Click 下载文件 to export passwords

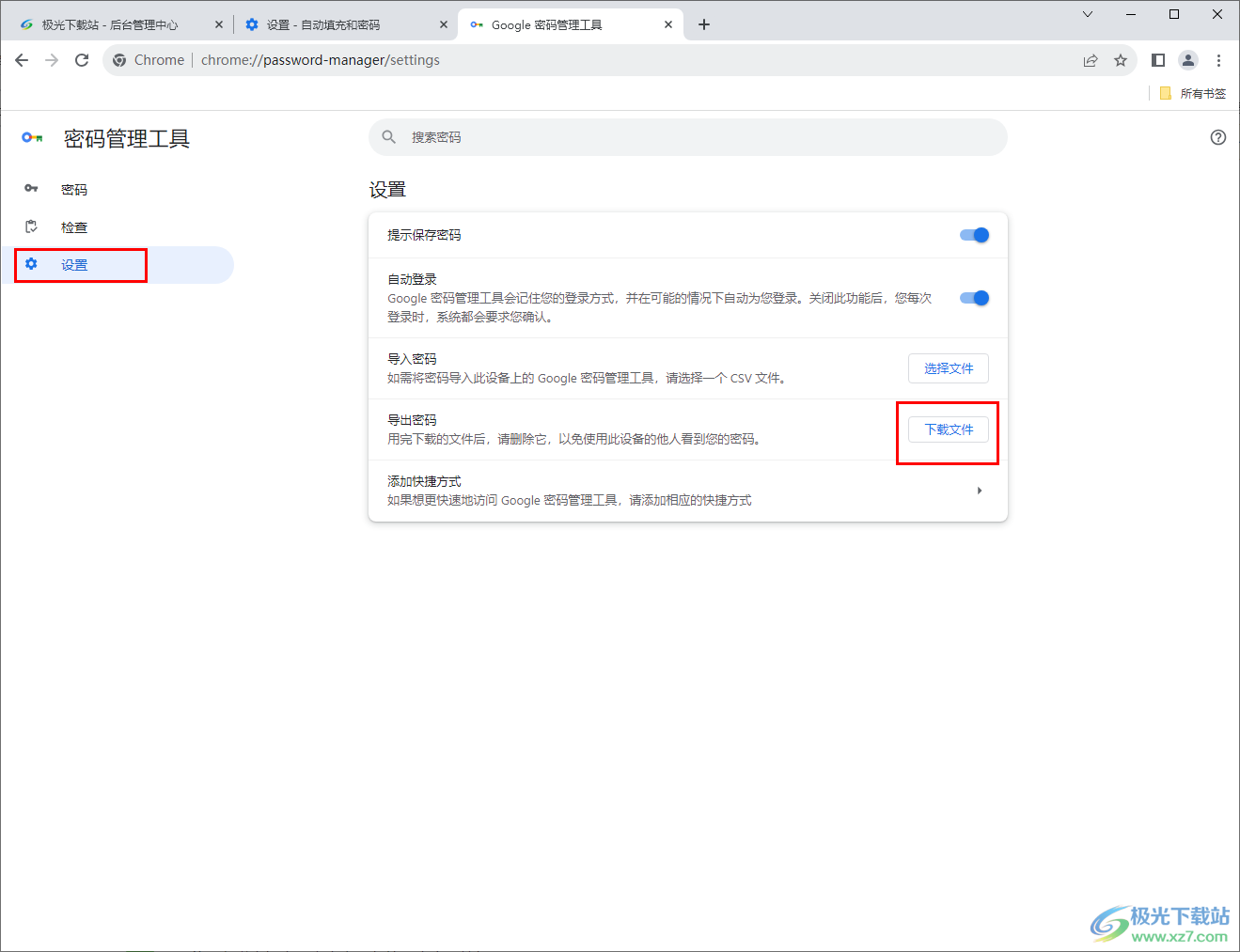tap(949, 429)
